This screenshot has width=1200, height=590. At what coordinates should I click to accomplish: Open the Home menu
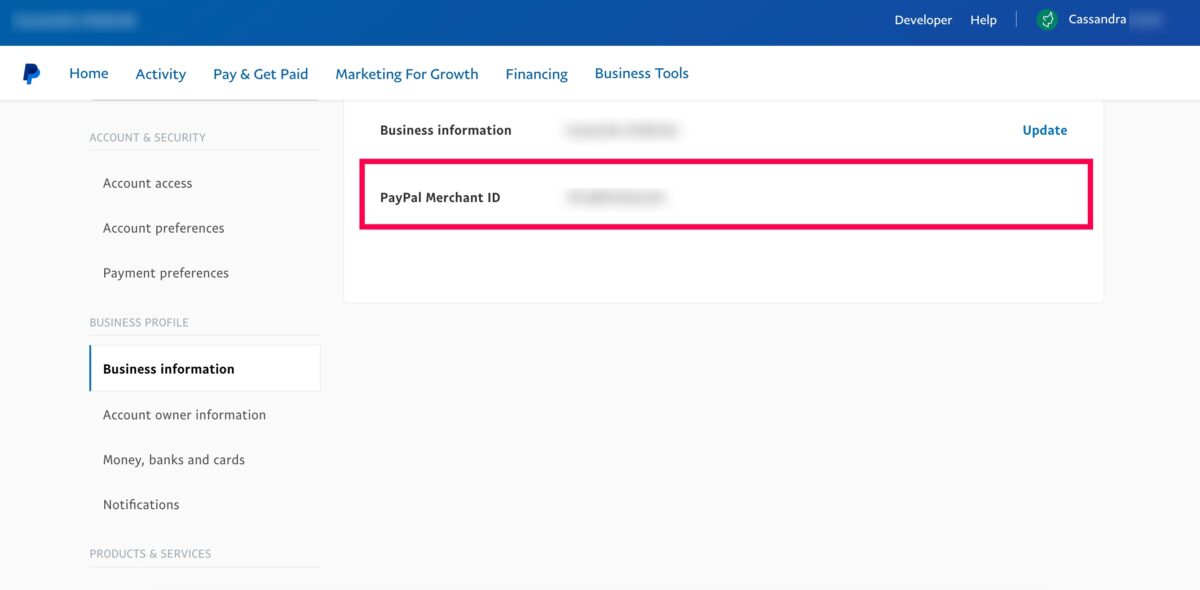click(x=89, y=73)
